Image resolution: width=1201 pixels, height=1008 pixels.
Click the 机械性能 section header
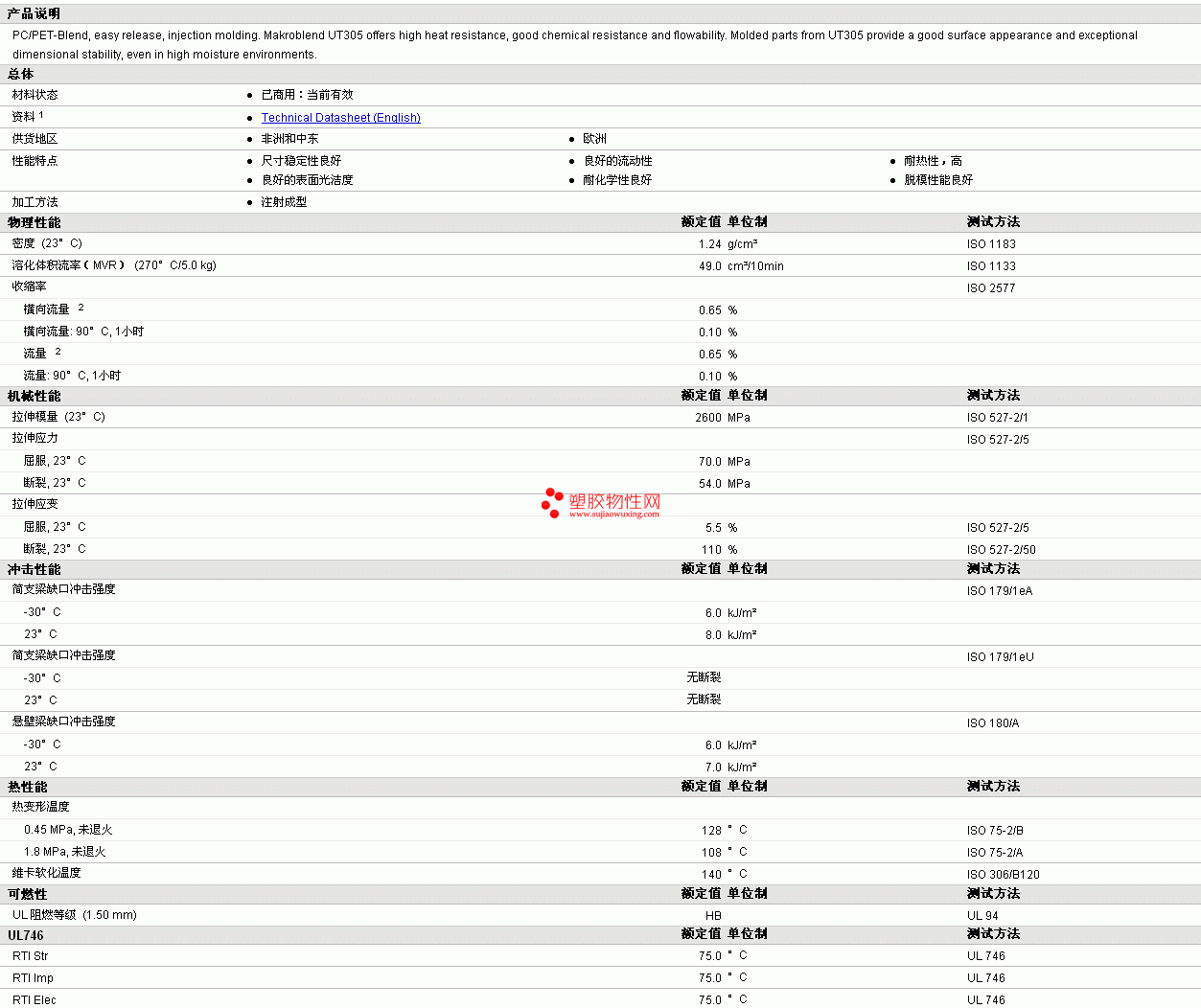point(34,396)
